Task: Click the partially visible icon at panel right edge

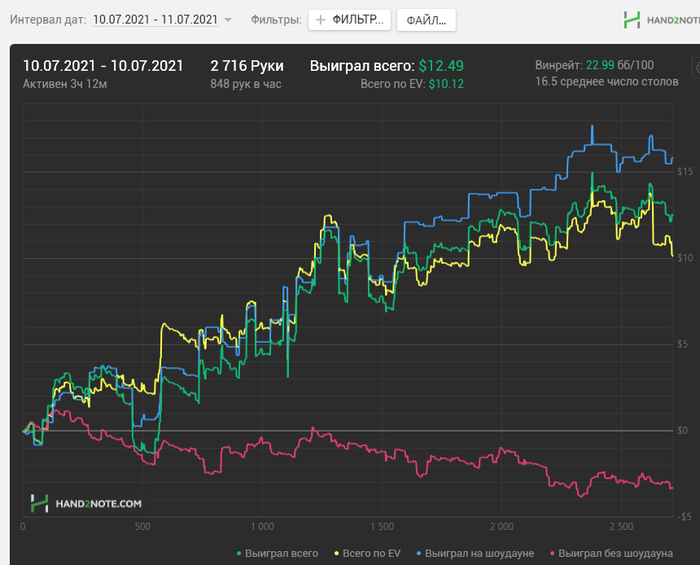Action: [696, 68]
